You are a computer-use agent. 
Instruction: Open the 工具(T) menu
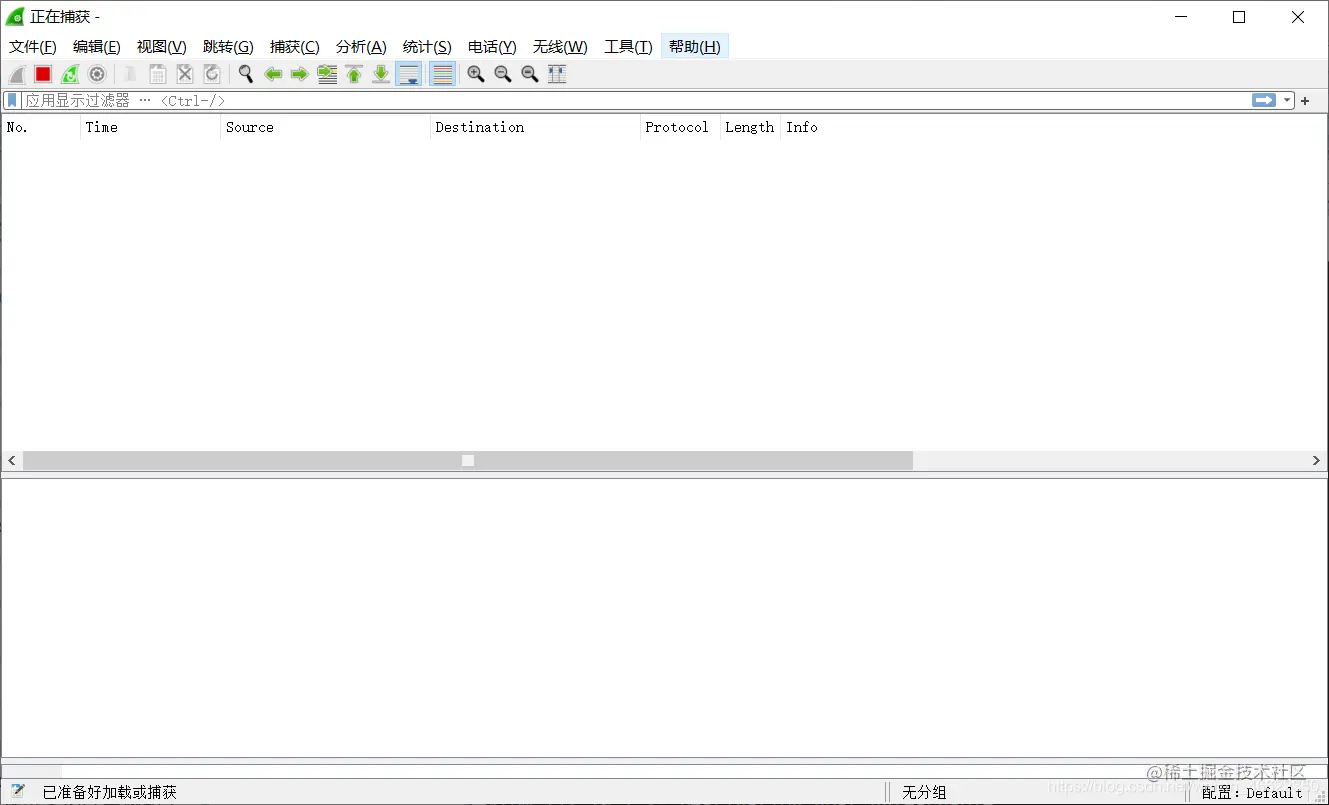pos(628,46)
